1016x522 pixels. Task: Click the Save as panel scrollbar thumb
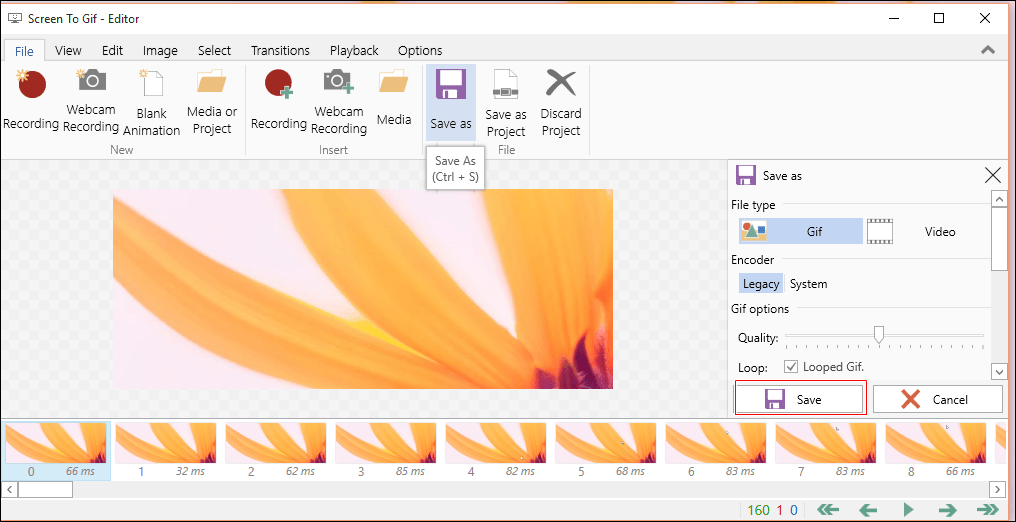(999, 238)
